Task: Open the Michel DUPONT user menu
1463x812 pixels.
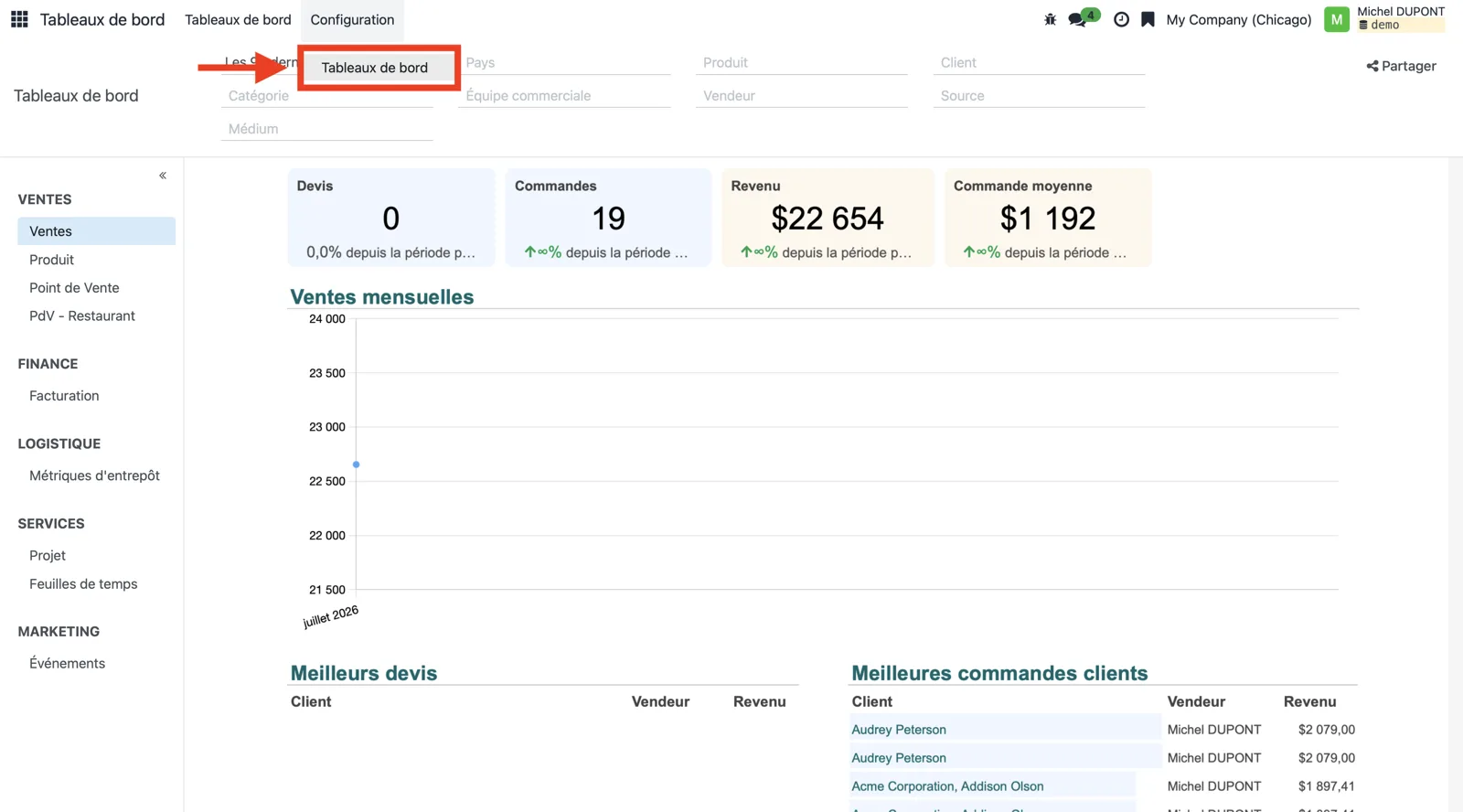Action: 1401,19
